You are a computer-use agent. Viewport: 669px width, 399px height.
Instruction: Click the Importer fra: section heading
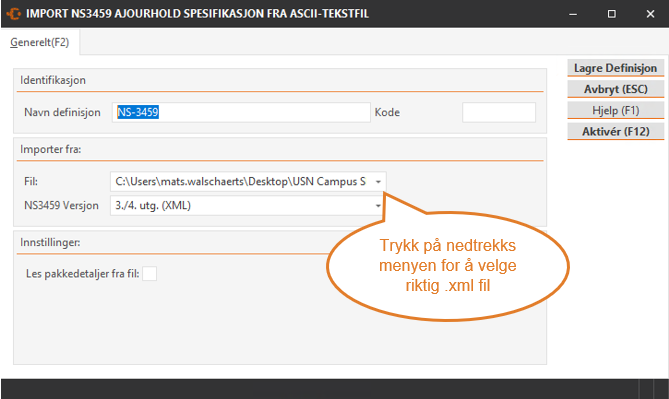pyautogui.click(x=50, y=149)
